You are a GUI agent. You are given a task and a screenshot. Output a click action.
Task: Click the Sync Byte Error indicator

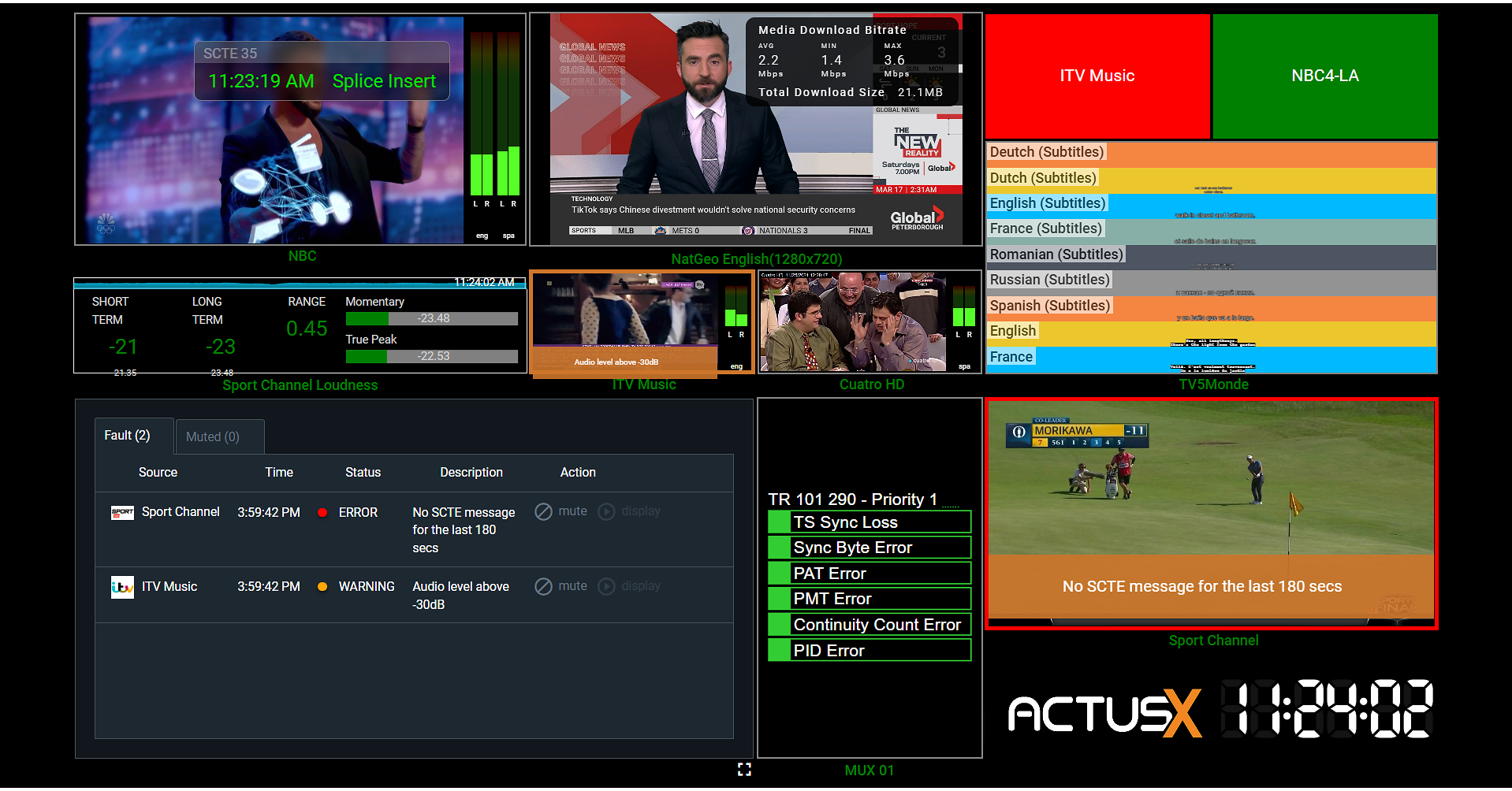coord(870,548)
